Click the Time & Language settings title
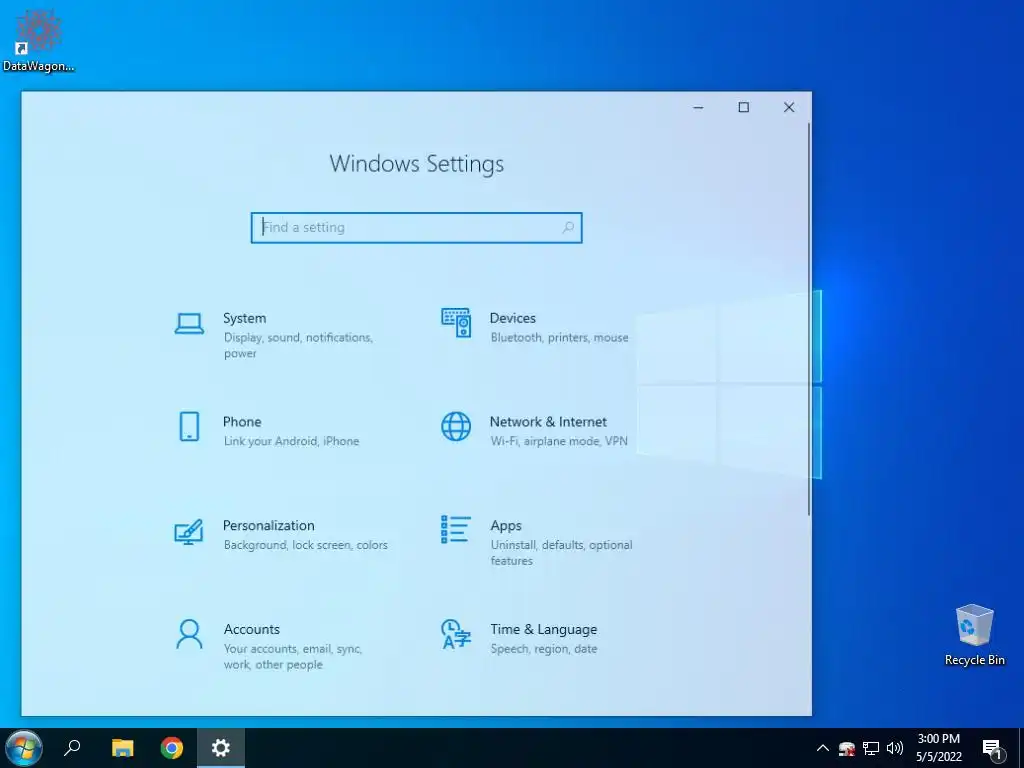Image resolution: width=1024 pixels, height=768 pixels. point(543,630)
